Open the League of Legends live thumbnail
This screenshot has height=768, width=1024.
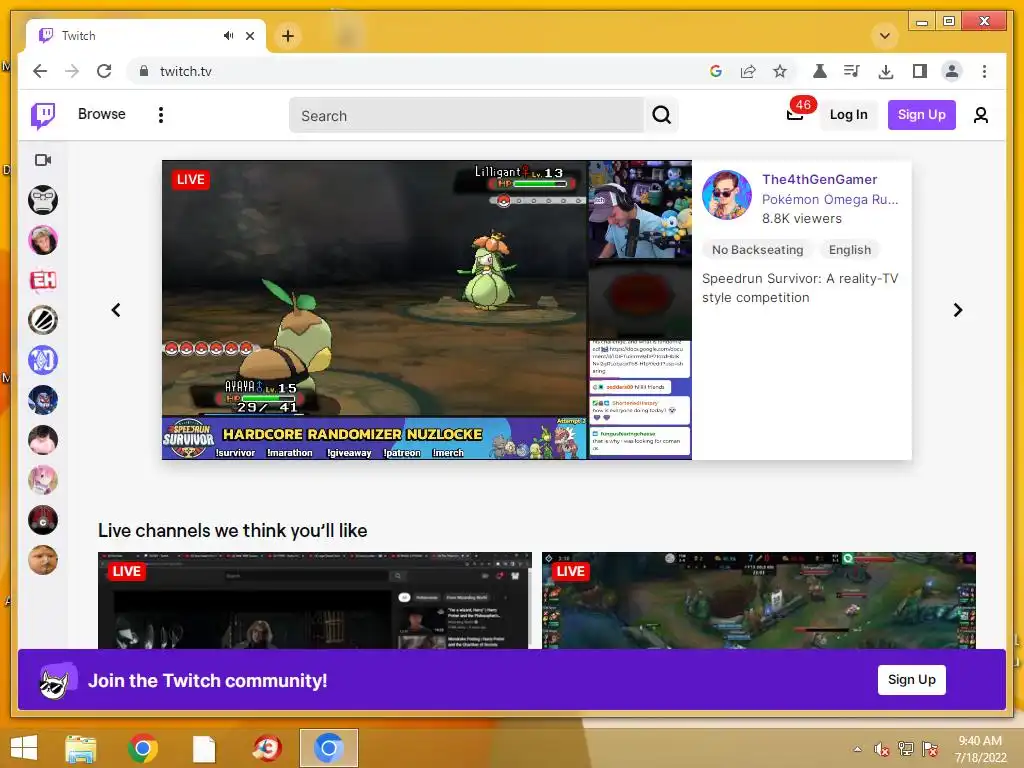[758, 600]
